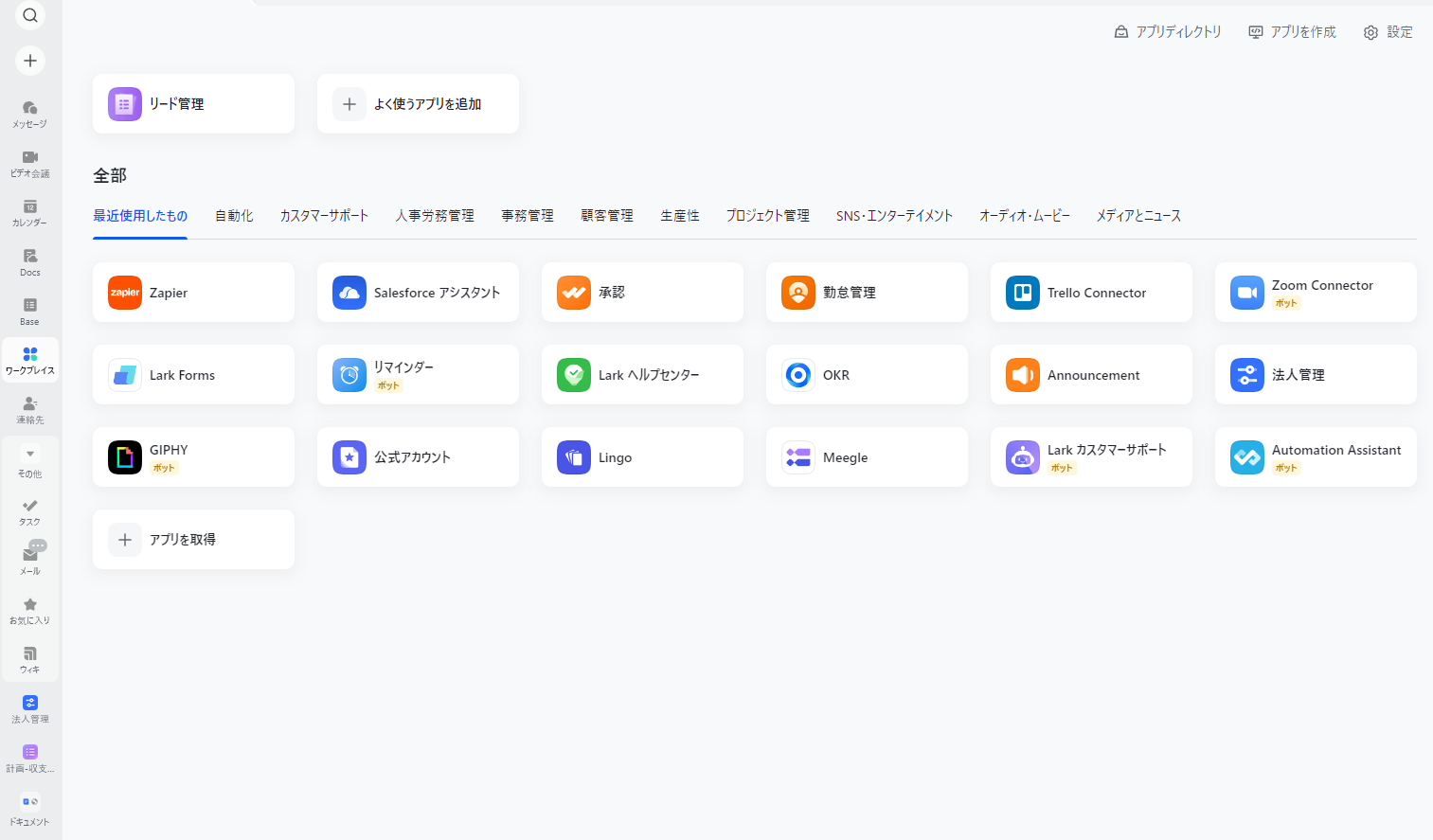Click the アプリを作成 button
The image size is (1433, 840).
[x=1292, y=32]
